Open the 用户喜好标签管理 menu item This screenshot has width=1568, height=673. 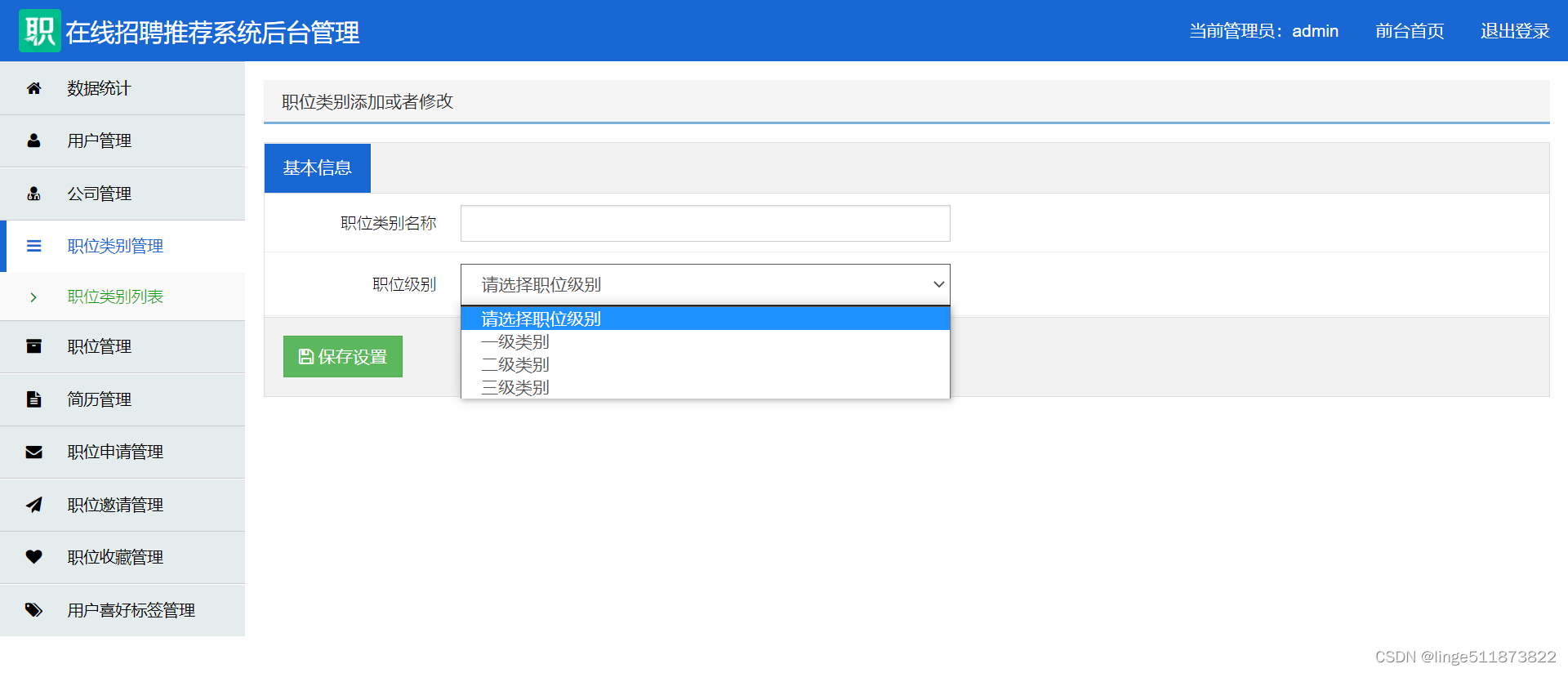(x=122, y=610)
